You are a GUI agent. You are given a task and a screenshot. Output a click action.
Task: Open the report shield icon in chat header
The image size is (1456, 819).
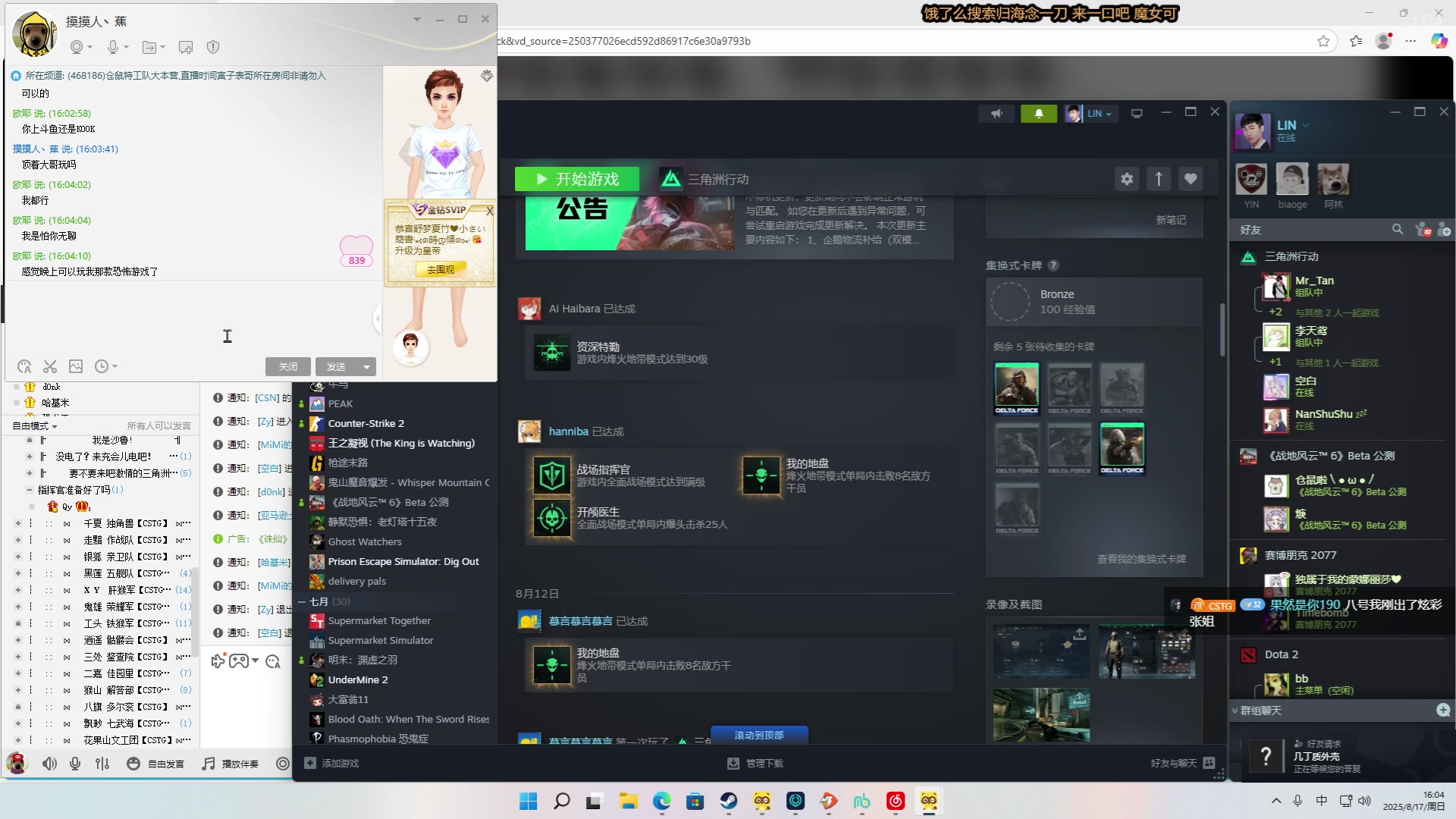(x=213, y=47)
